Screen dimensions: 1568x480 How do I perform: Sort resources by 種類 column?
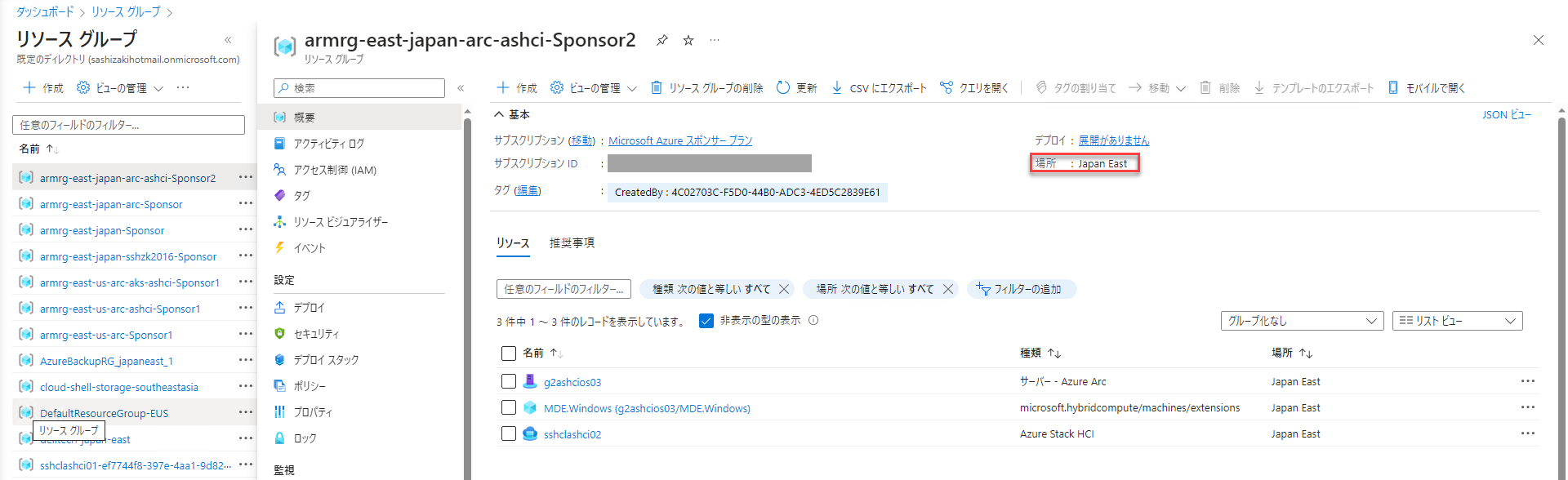[1040, 353]
